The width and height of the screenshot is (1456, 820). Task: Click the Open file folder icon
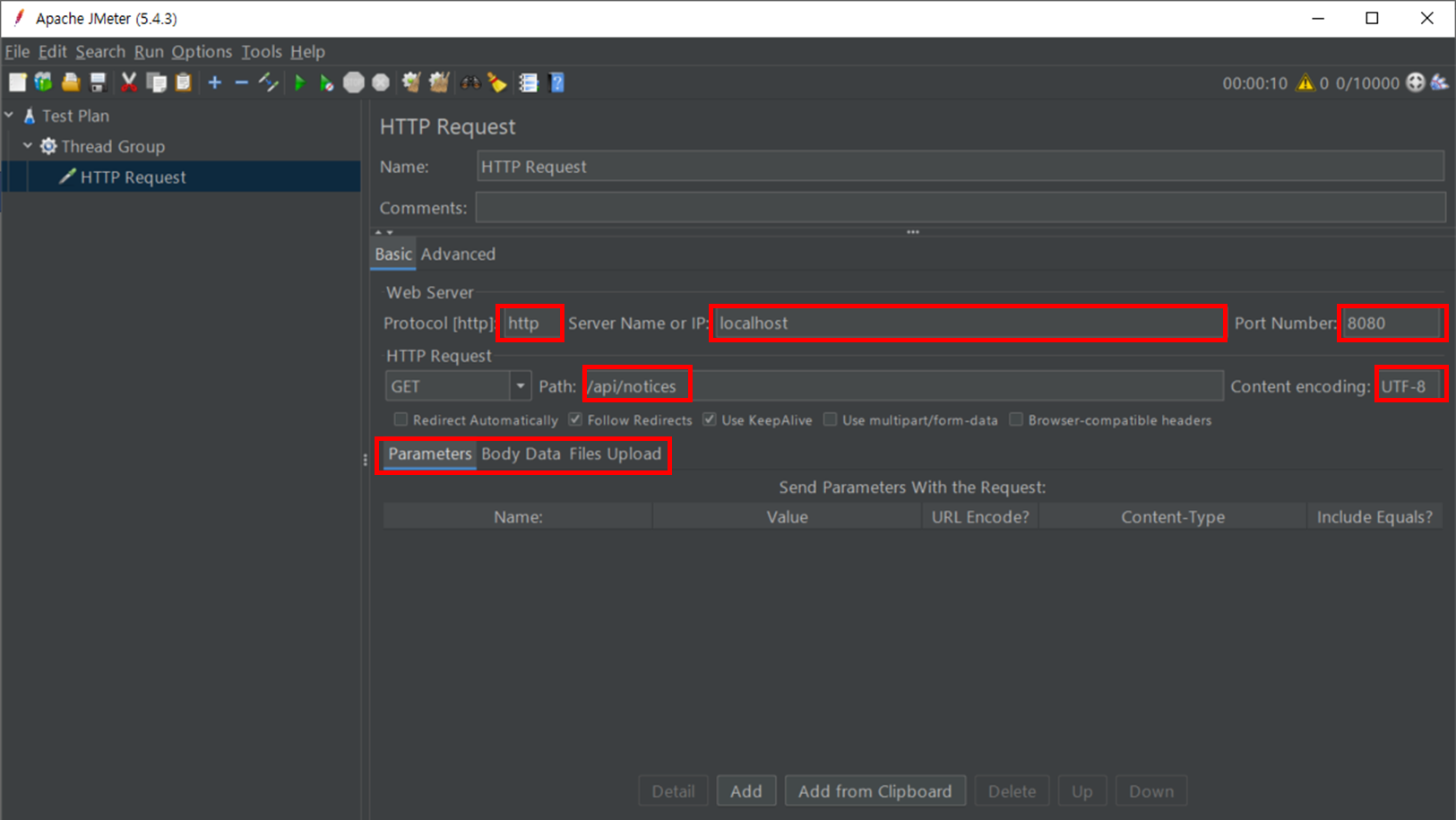pos(71,83)
